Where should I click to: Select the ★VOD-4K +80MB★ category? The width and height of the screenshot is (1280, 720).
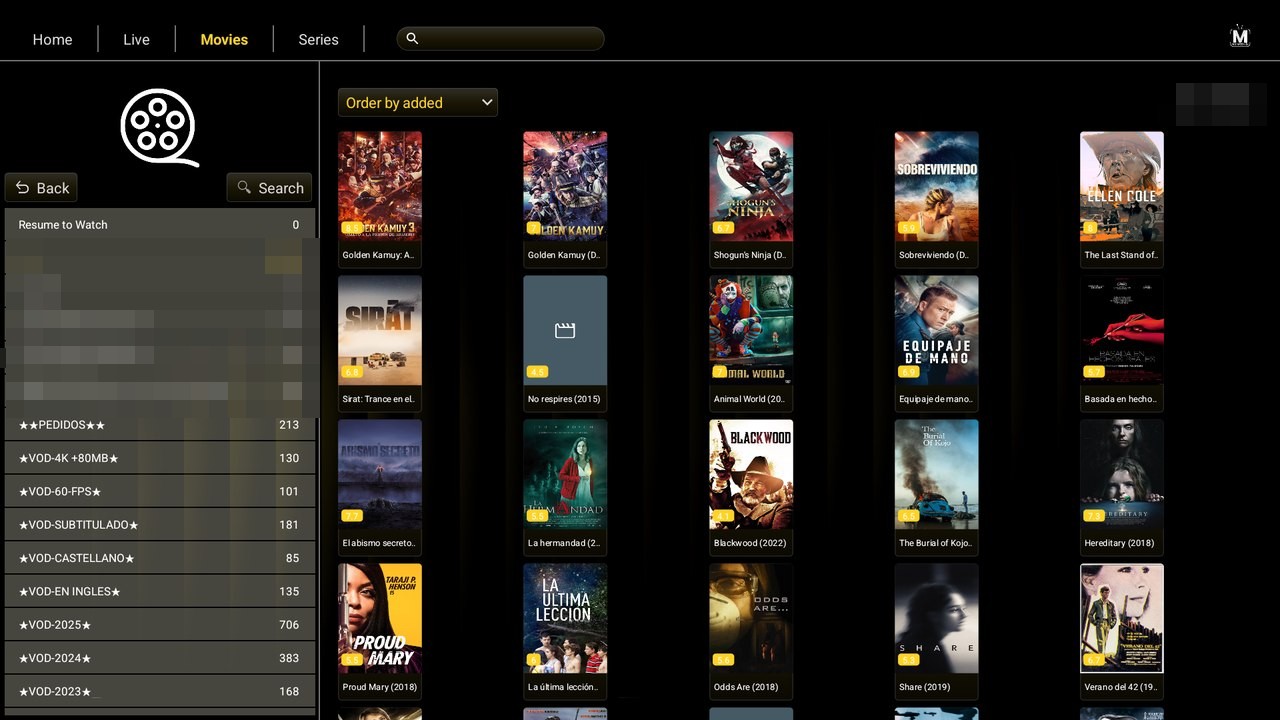pyautogui.click(x=160, y=458)
